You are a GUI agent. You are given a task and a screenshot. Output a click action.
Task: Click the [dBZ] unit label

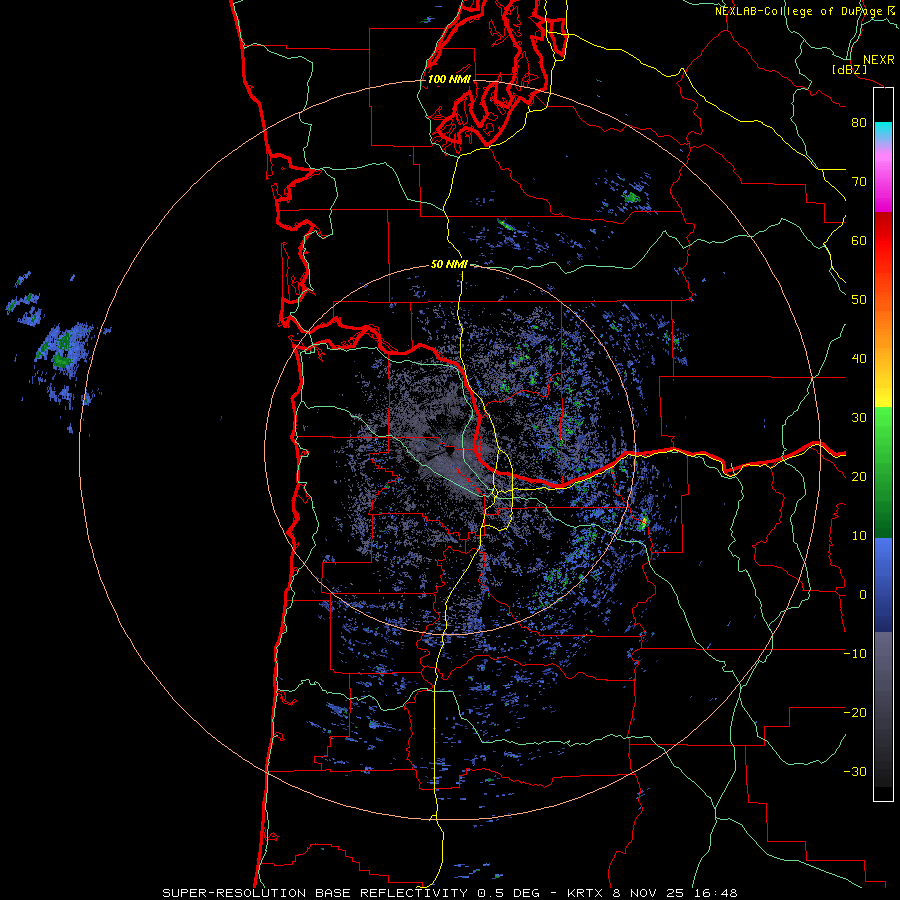(849, 69)
